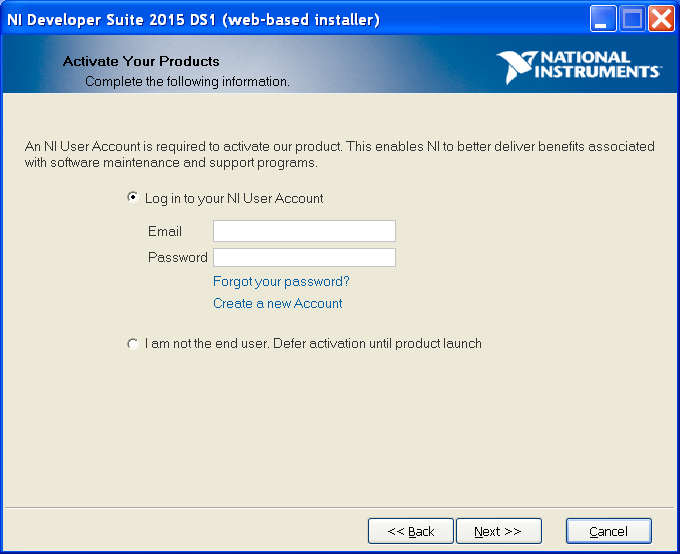Close the installer with the red X
Viewport: 680px width, 554px height.
[x=661, y=19]
